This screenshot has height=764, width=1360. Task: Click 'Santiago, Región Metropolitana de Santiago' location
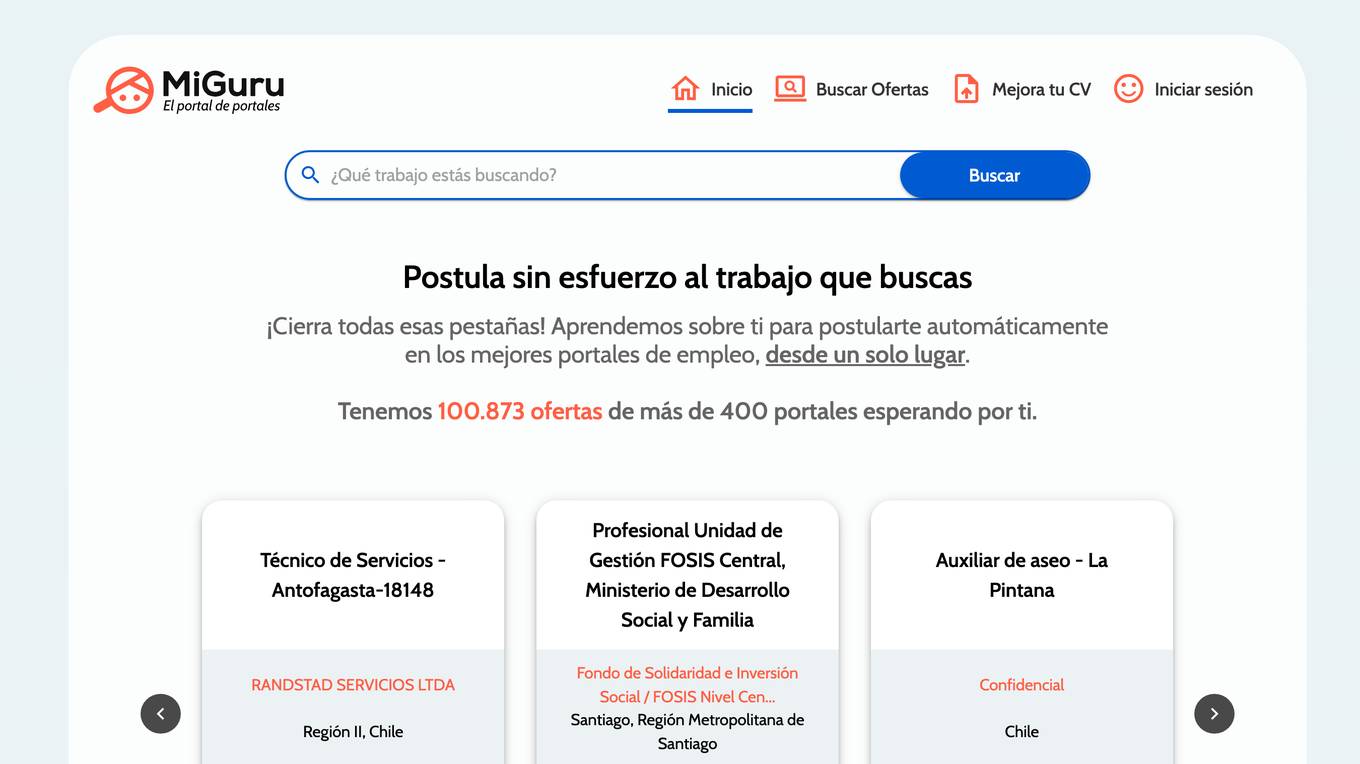pos(687,732)
